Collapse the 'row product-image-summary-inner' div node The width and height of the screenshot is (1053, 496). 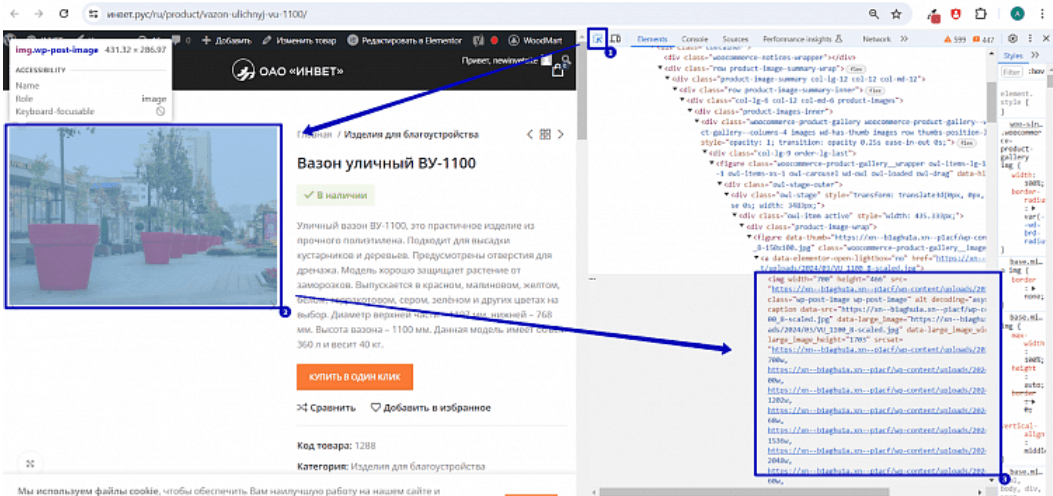click(675, 90)
